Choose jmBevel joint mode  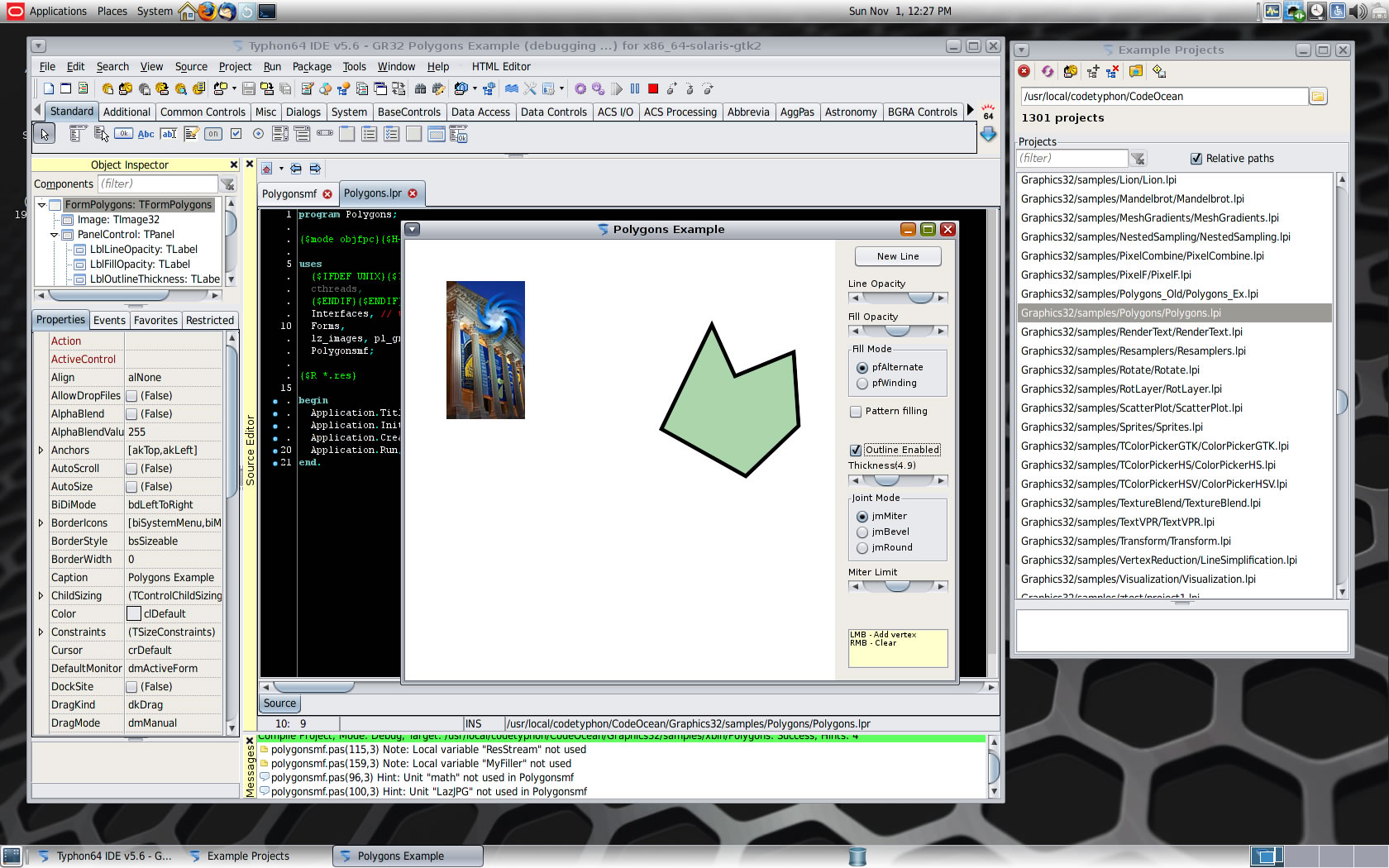(x=862, y=532)
